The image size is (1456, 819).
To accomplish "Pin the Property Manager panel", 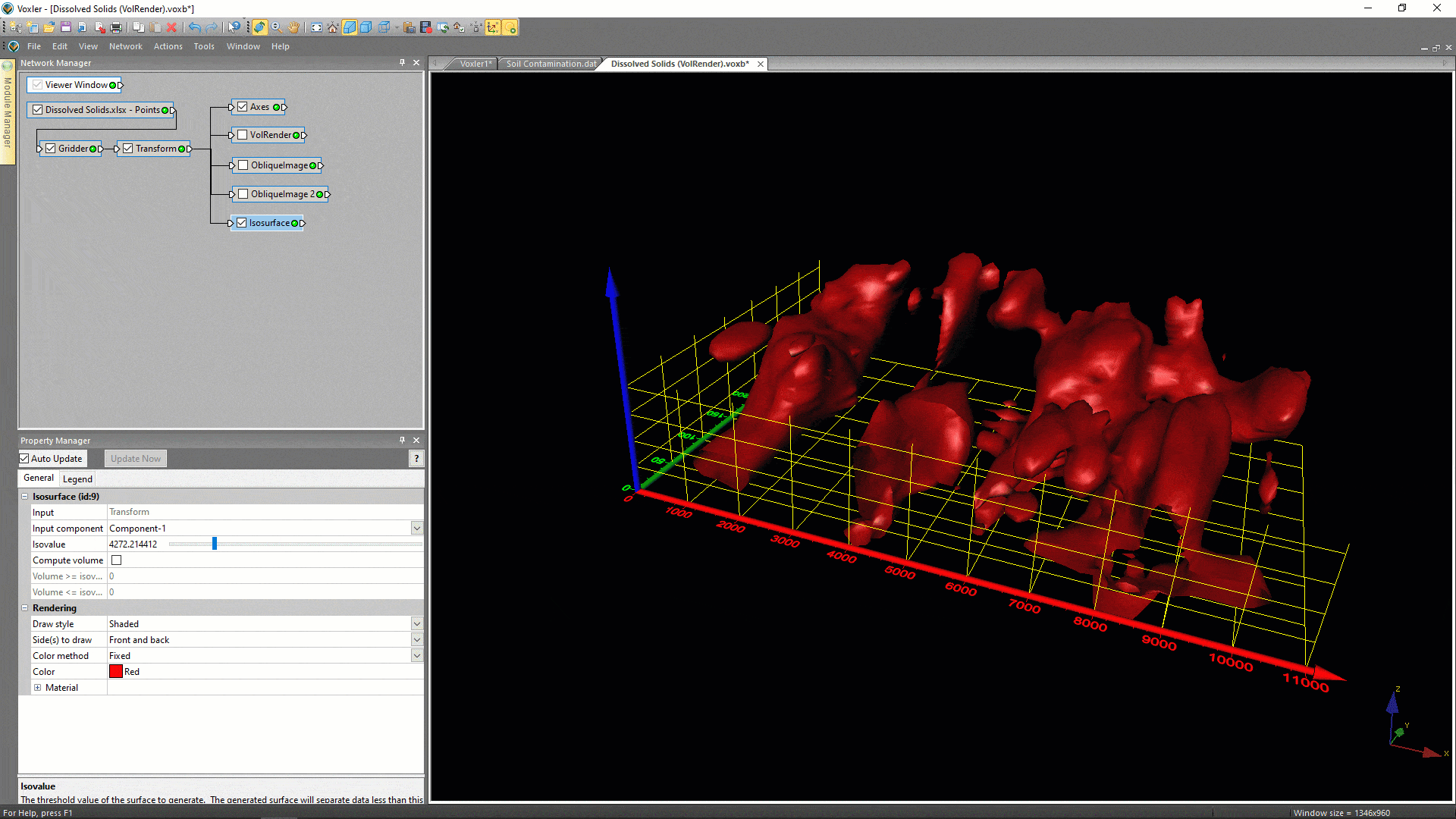I will (x=402, y=440).
